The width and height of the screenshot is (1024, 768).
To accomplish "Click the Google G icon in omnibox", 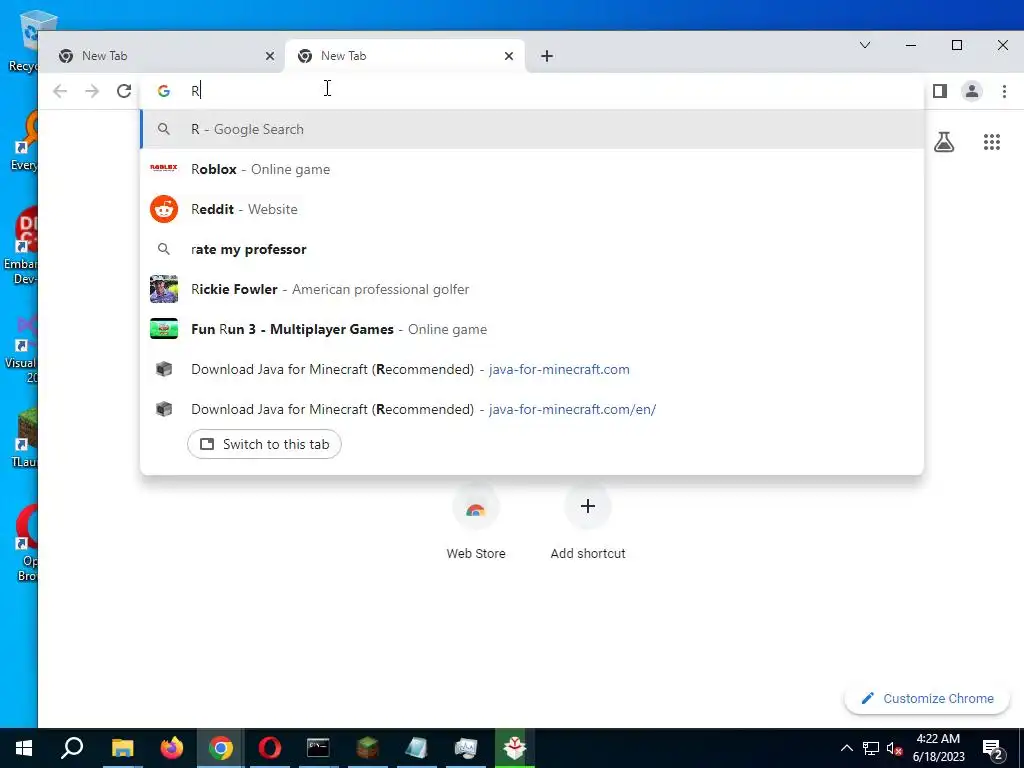I will pyautogui.click(x=163, y=91).
